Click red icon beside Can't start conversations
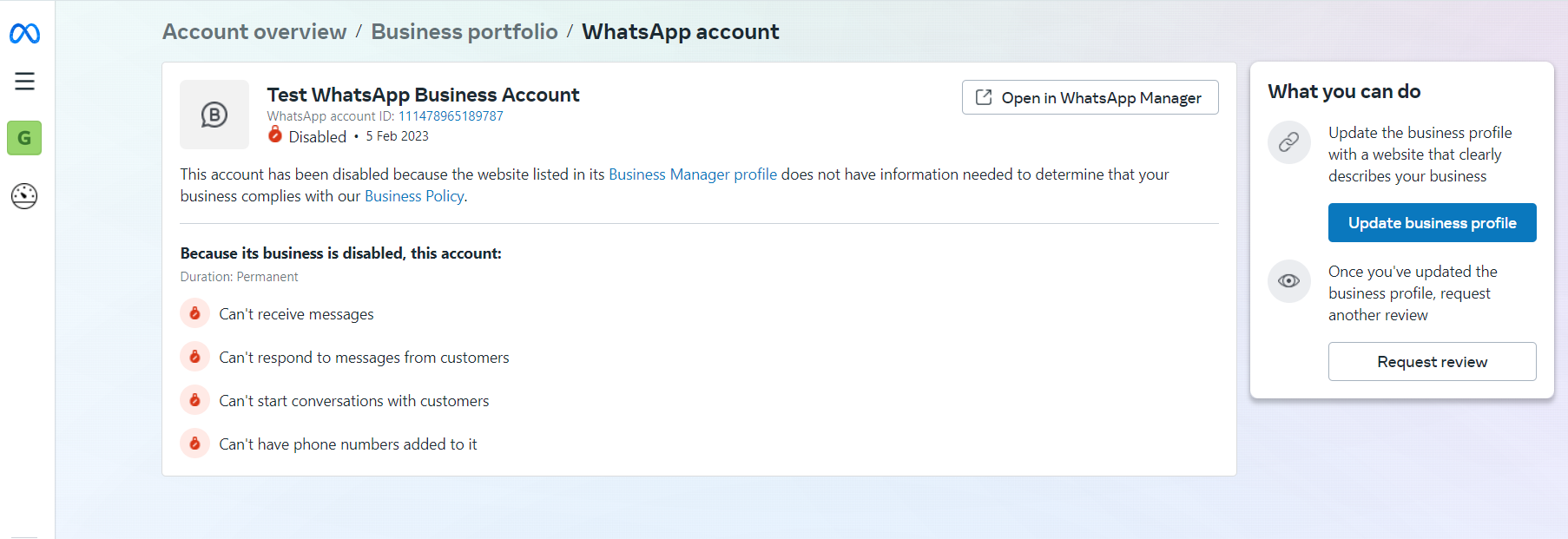Screen dimensions: 1568x539 (x=195, y=400)
